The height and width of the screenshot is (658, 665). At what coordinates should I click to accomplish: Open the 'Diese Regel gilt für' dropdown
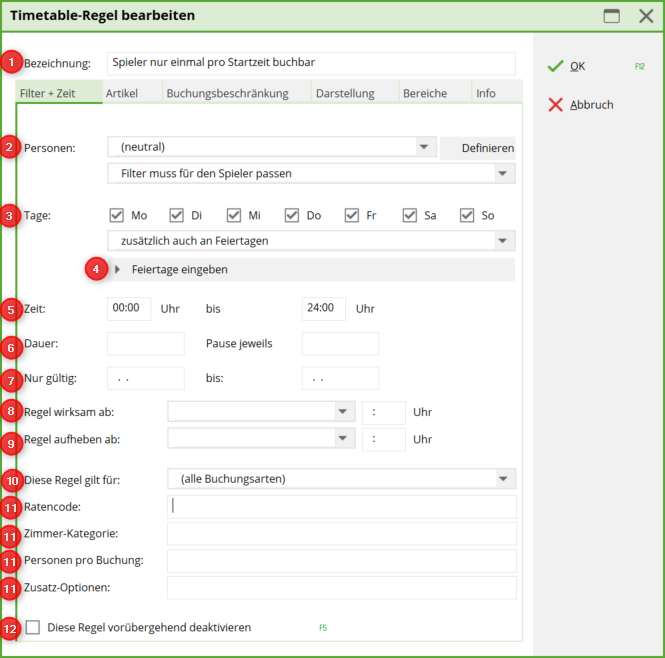tap(502, 479)
